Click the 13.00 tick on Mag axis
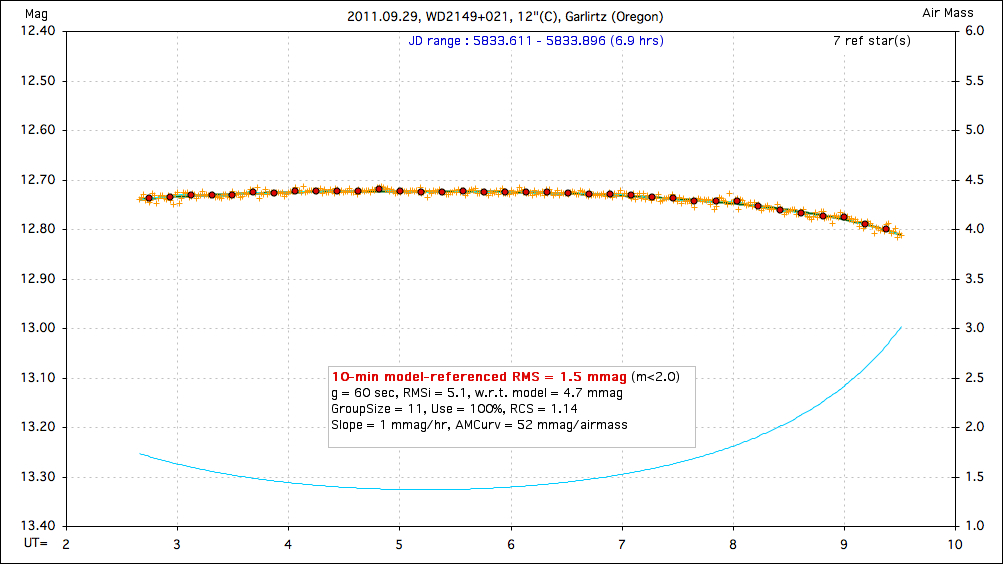 38,328
